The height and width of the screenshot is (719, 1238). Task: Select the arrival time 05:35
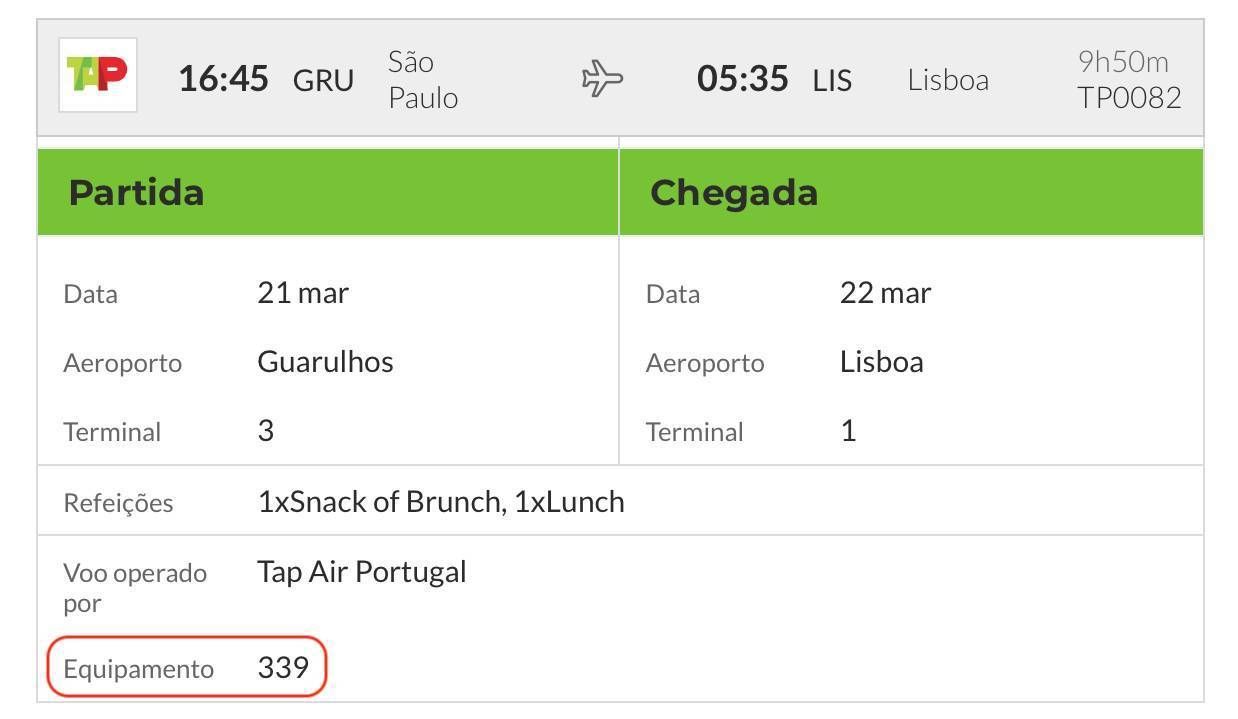pos(743,79)
